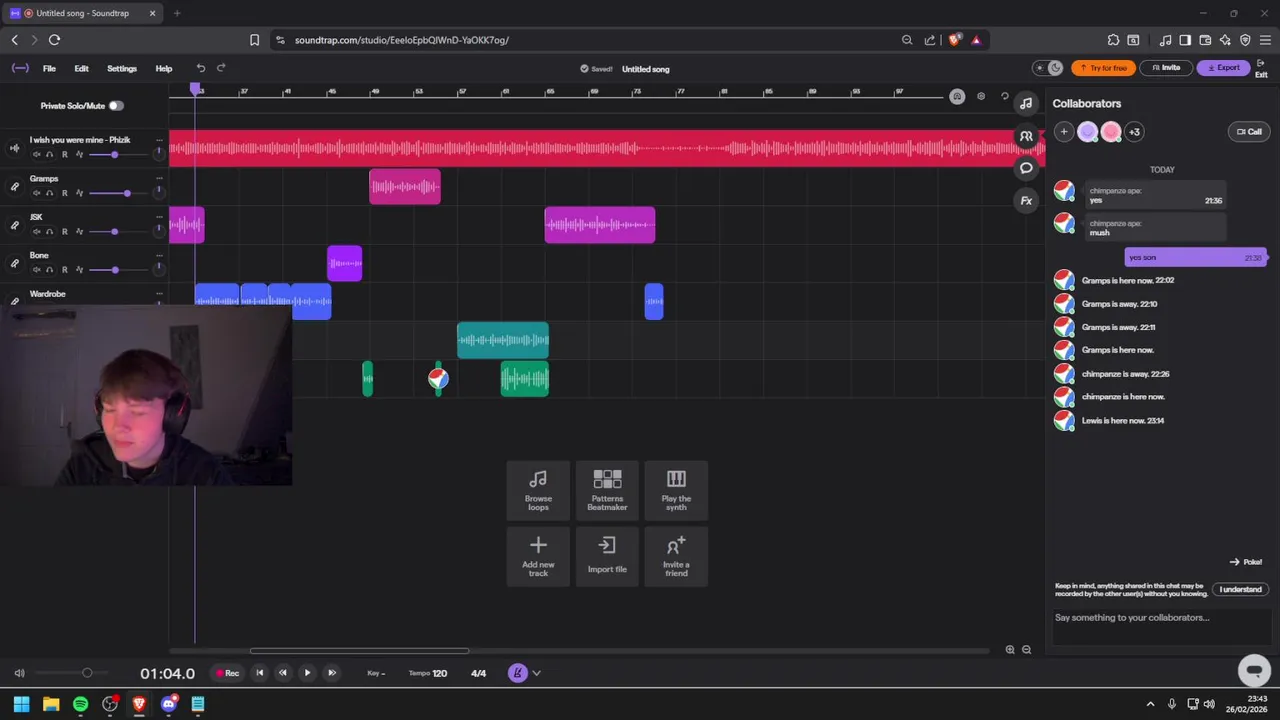The width and height of the screenshot is (1280, 720).
Task: Click the snap magnet icon on the ruler
Action: pyautogui.click(x=957, y=97)
